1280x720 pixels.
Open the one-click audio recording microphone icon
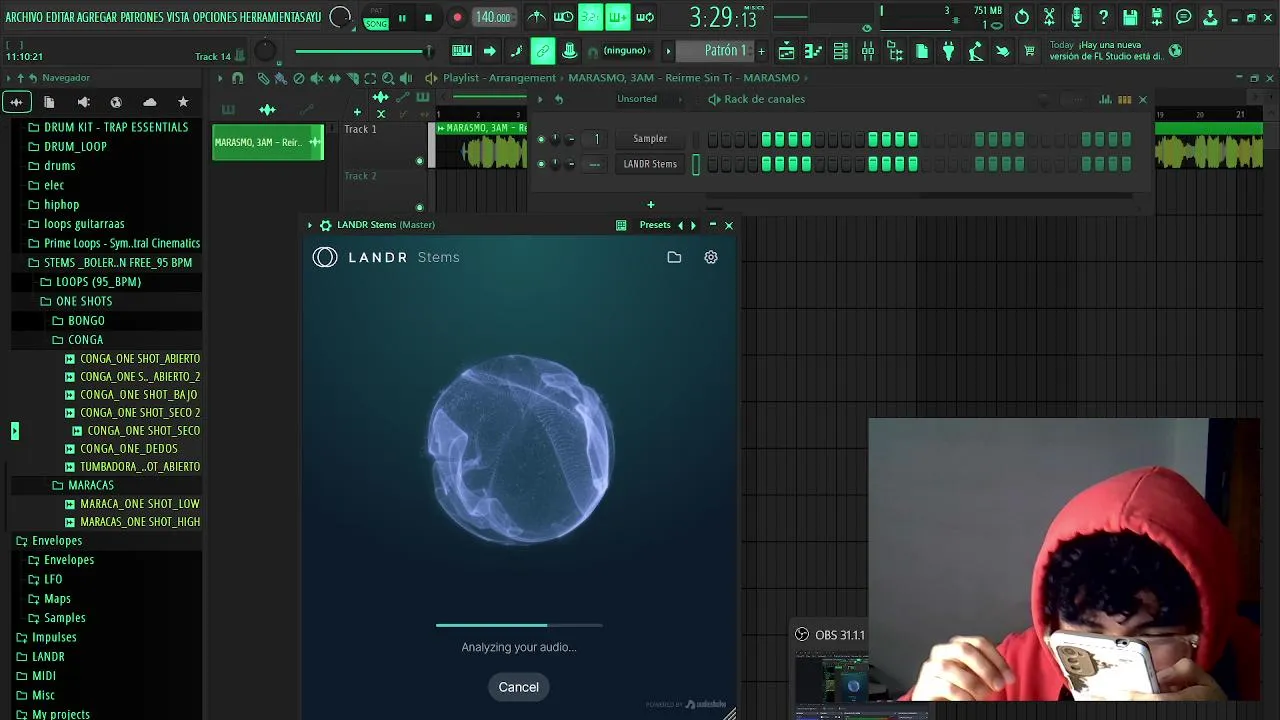(x=1076, y=17)
